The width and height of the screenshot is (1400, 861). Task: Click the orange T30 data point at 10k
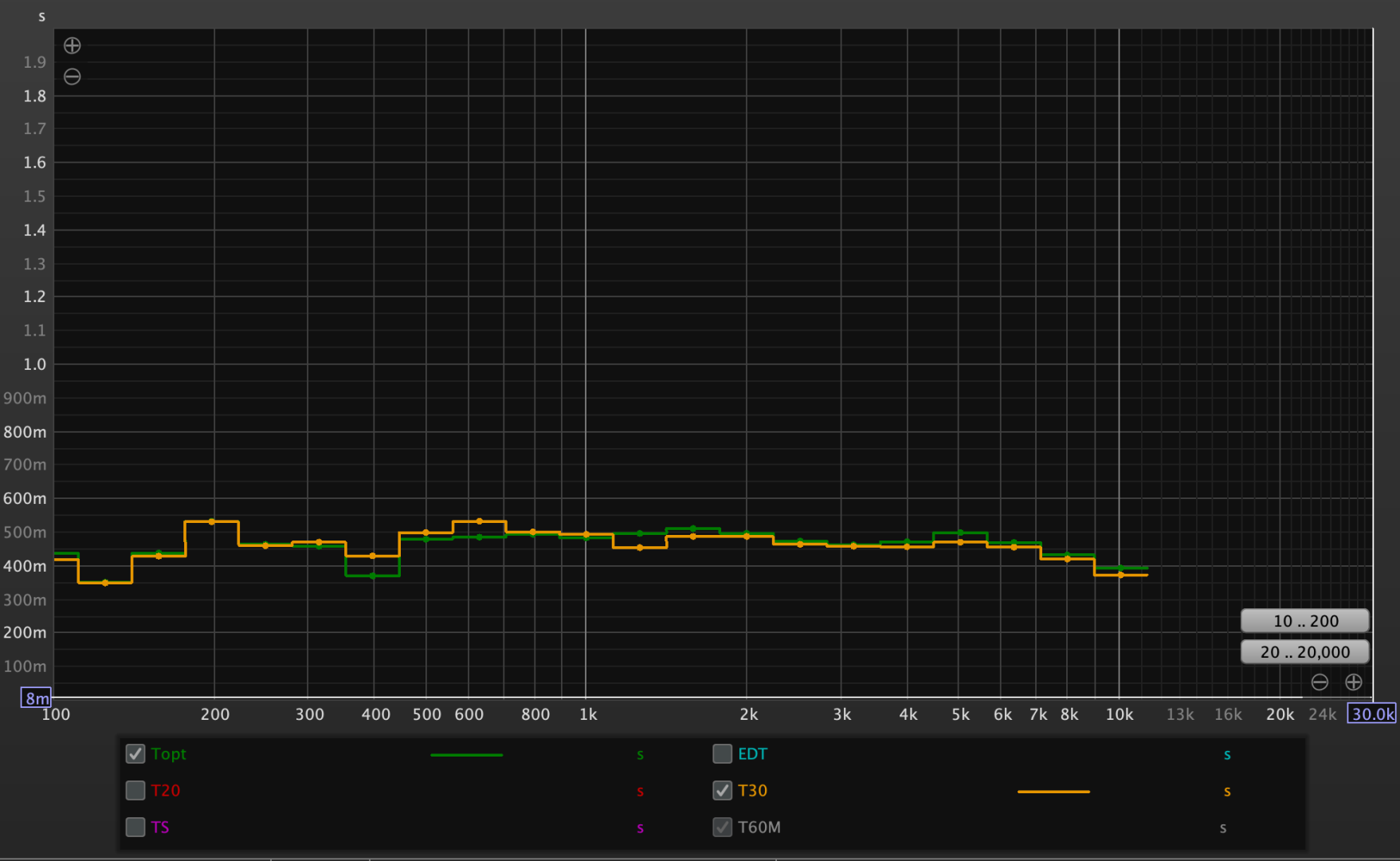pyautogui.click(x=1120, y=575)
